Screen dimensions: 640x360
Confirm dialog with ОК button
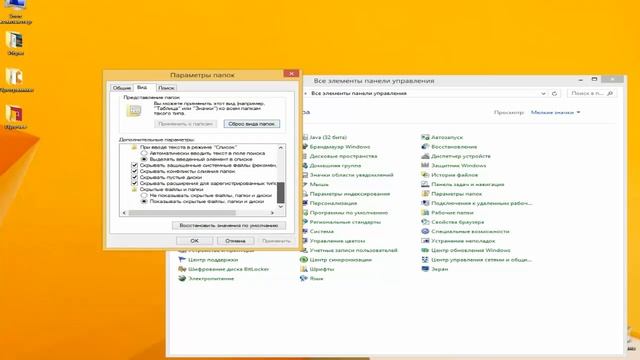pos(194,241)
